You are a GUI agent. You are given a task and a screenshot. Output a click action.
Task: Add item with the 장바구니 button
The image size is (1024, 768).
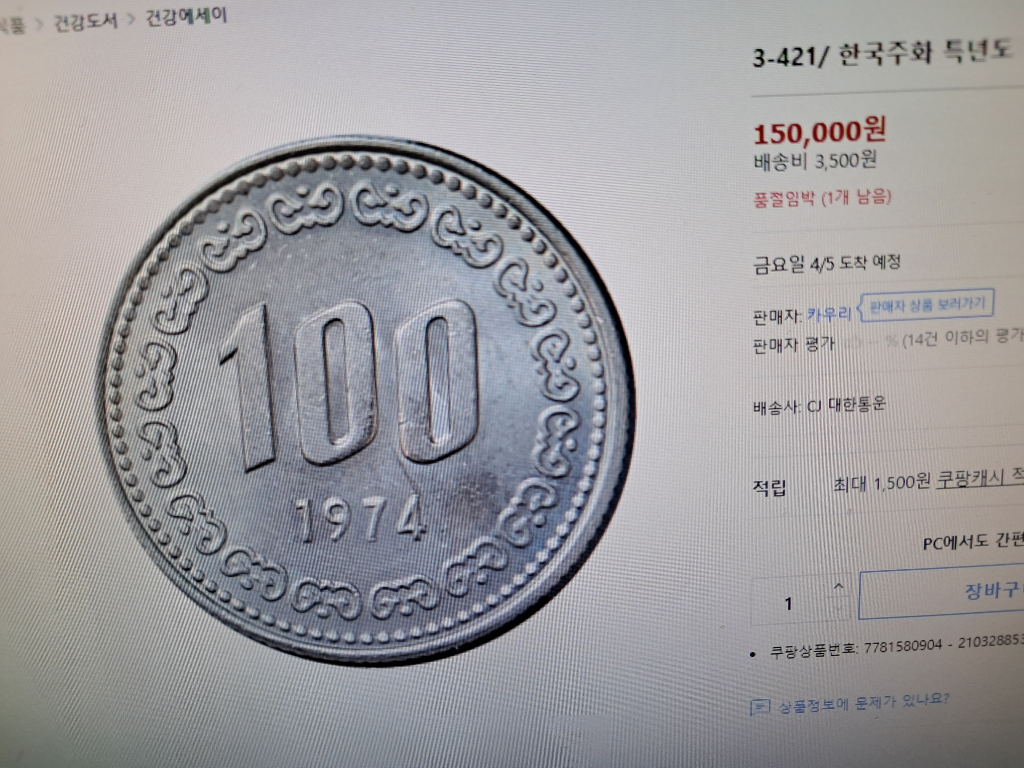pos(941,593)
